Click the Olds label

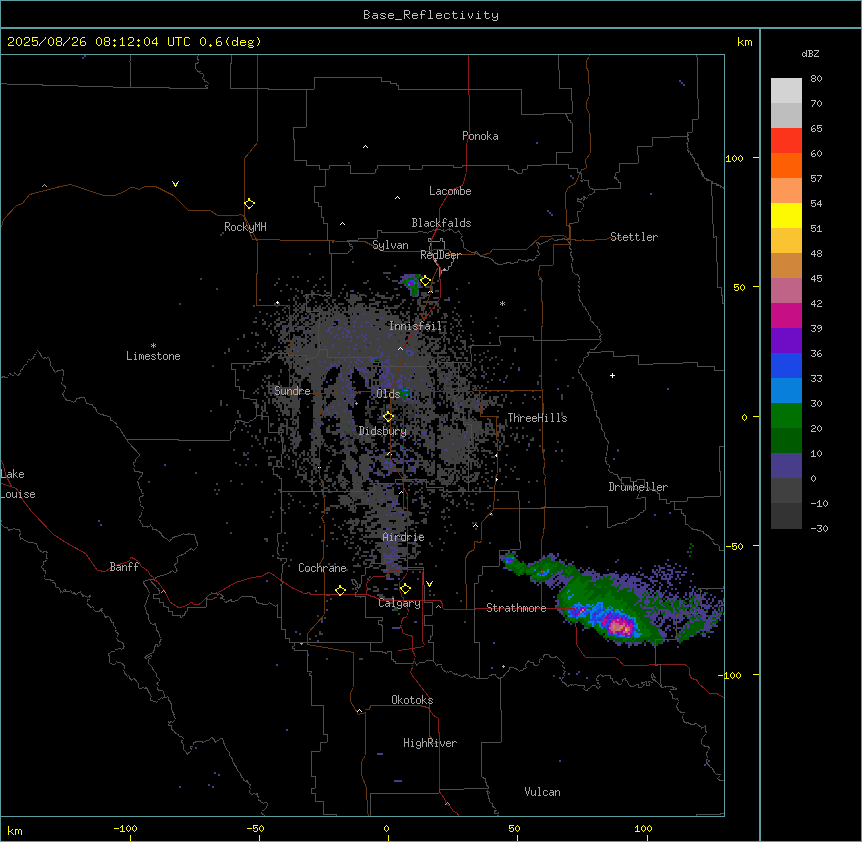(388, 394)
